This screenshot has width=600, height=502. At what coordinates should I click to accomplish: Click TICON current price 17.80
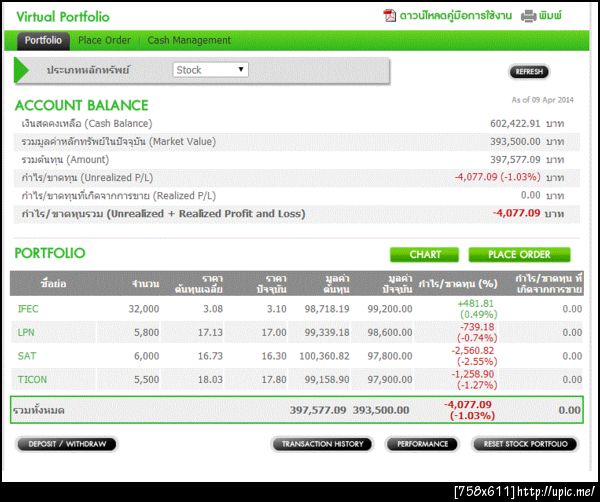[x=274, y=380]
